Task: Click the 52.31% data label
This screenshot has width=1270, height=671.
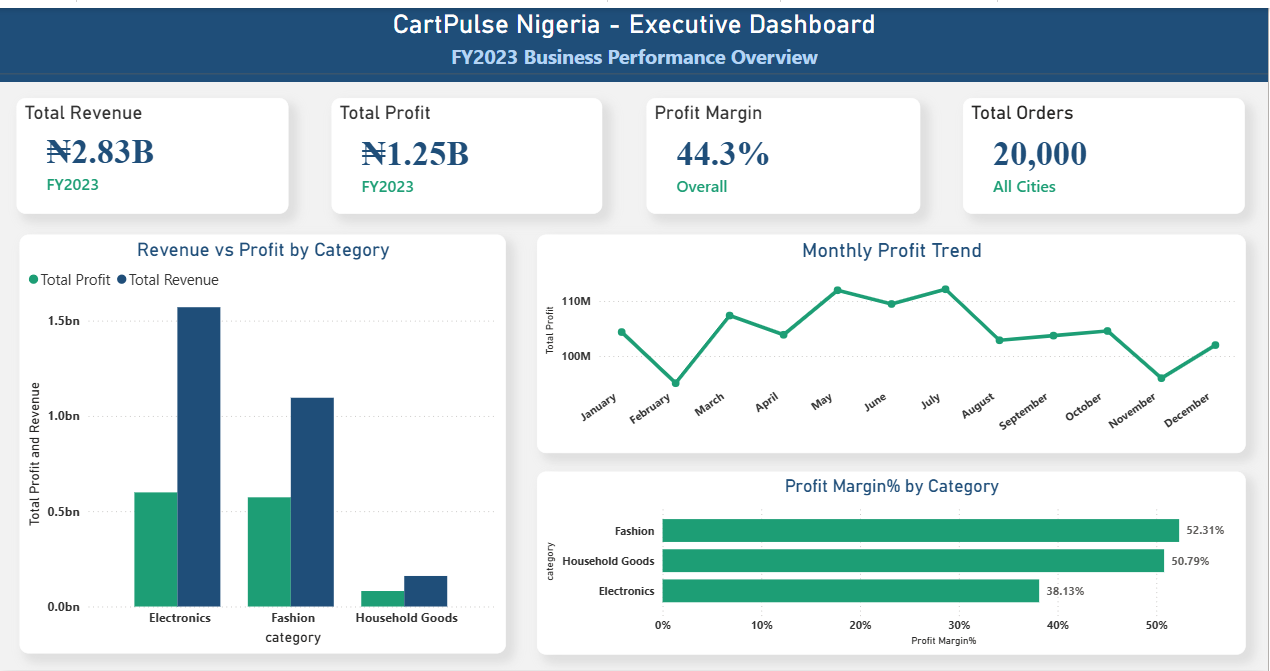Action: [x=1205, y=531]
